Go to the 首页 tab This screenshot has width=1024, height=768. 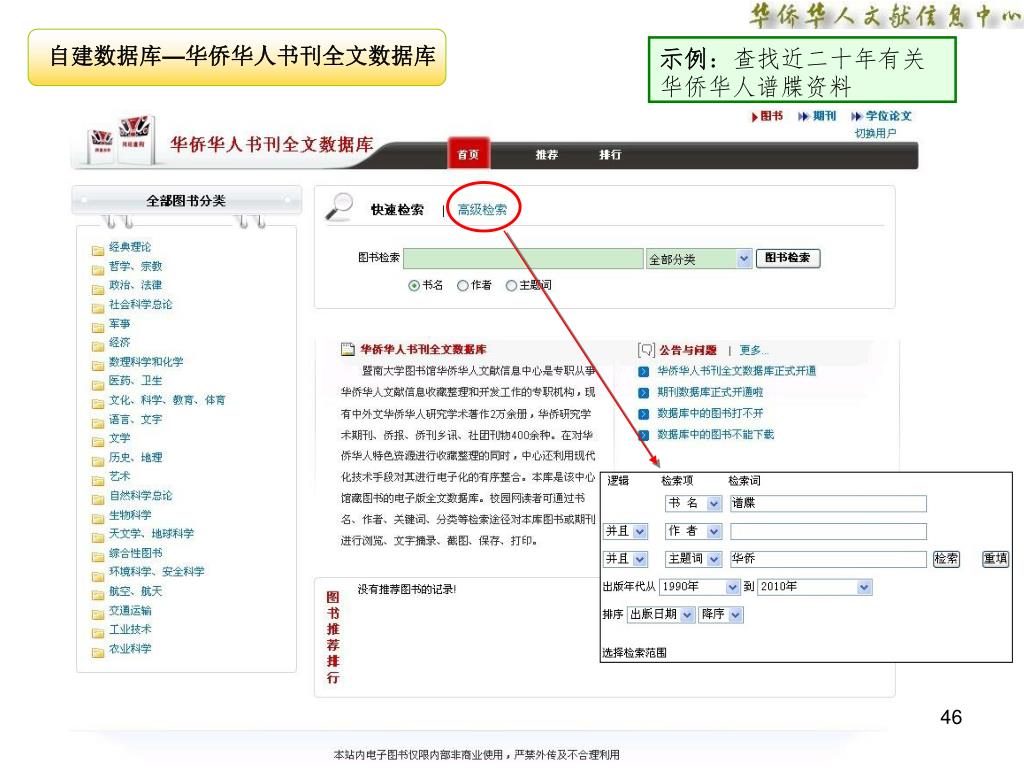pos(468,154)
